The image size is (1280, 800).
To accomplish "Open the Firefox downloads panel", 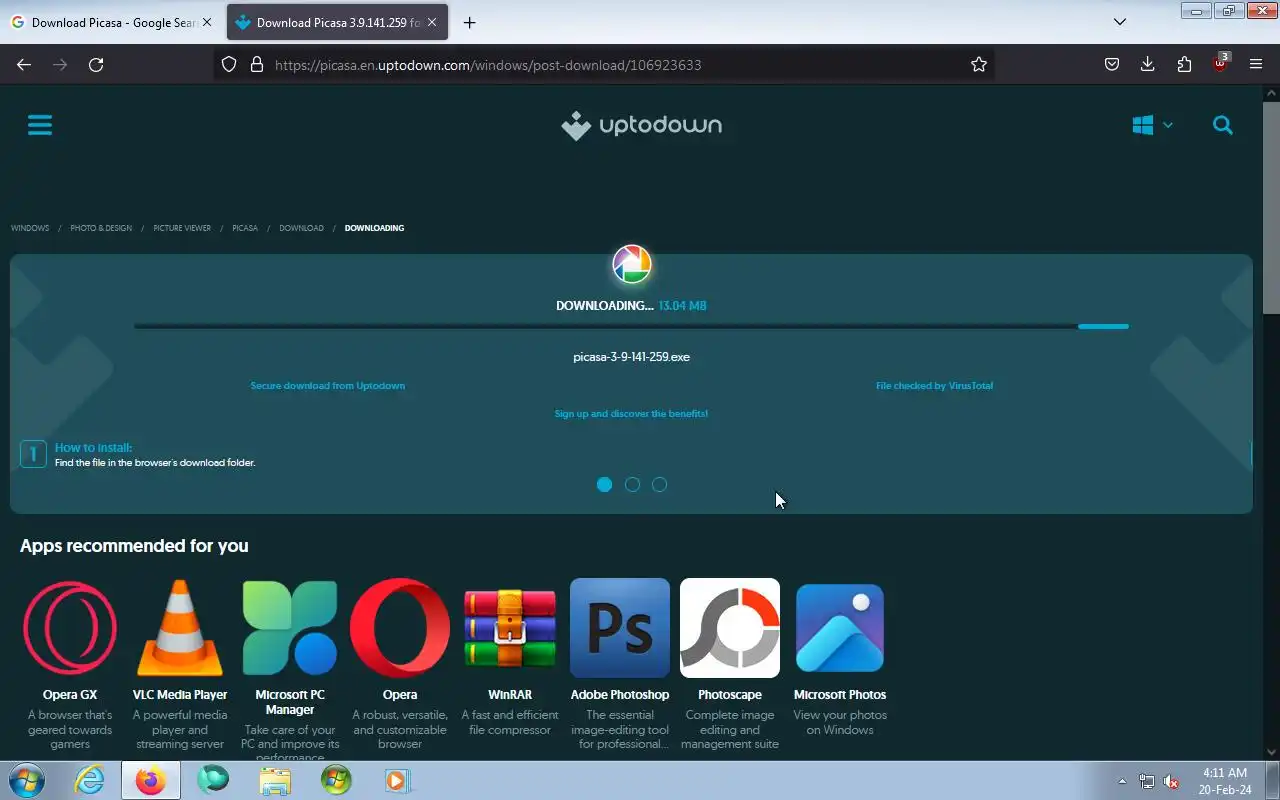I will (1148, 64).
